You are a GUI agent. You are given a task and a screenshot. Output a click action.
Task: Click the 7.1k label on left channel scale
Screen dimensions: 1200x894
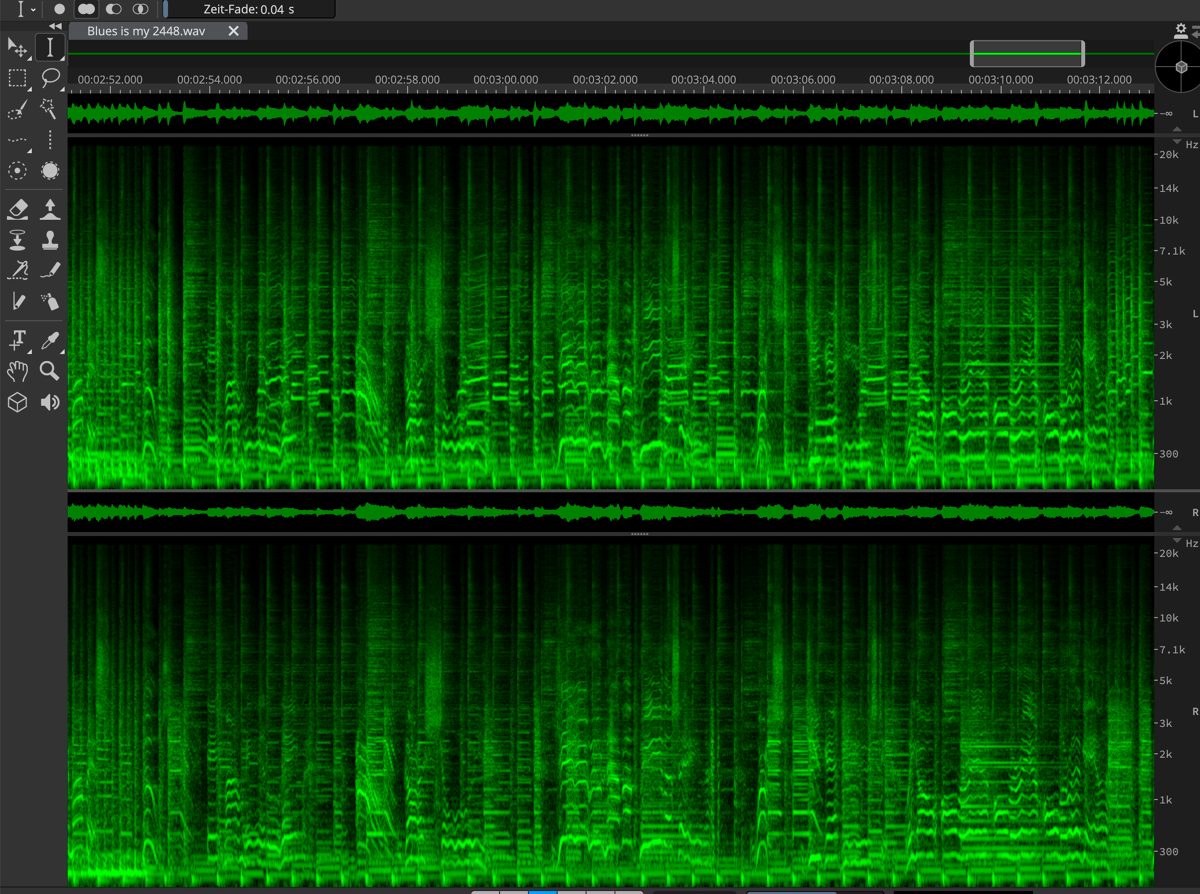tap(1170, 251)
